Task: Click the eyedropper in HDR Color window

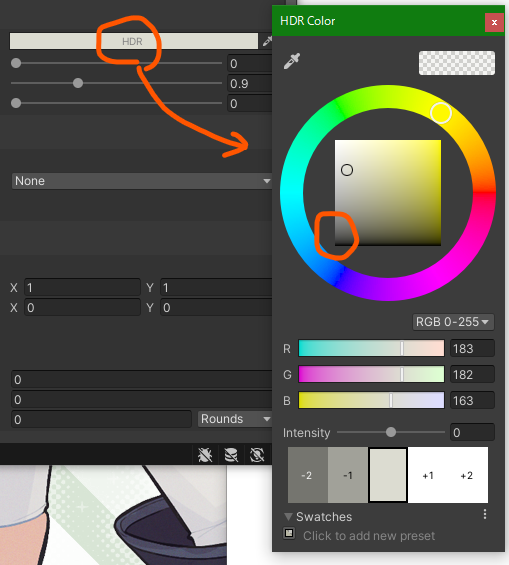Action: pos(292,61)
